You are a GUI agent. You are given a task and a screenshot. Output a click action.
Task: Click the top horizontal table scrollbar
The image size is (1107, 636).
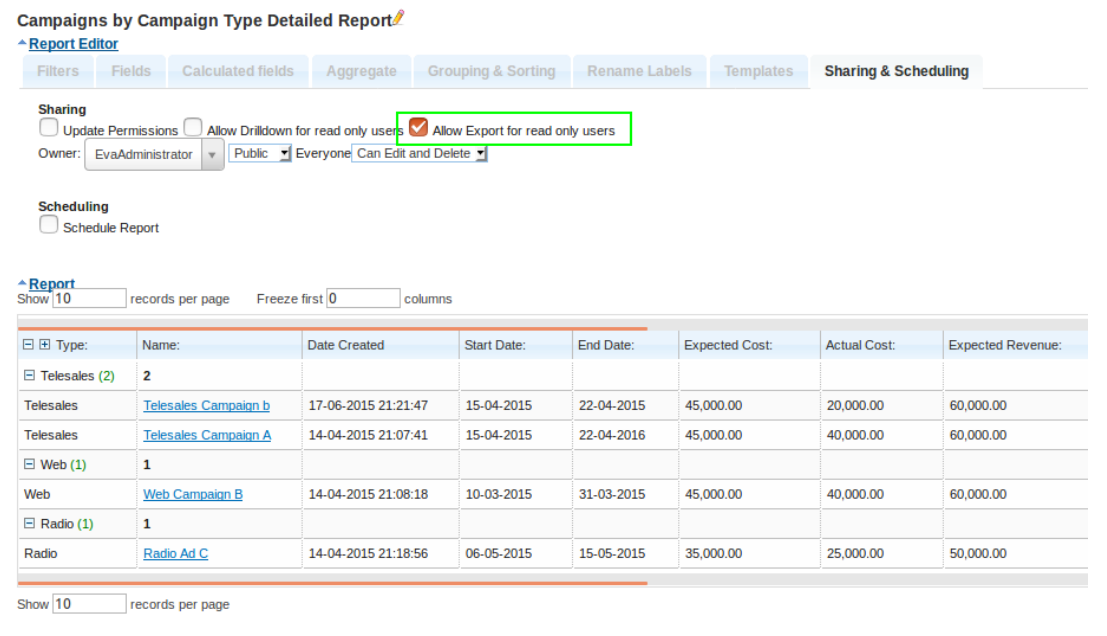coord(332,327)
